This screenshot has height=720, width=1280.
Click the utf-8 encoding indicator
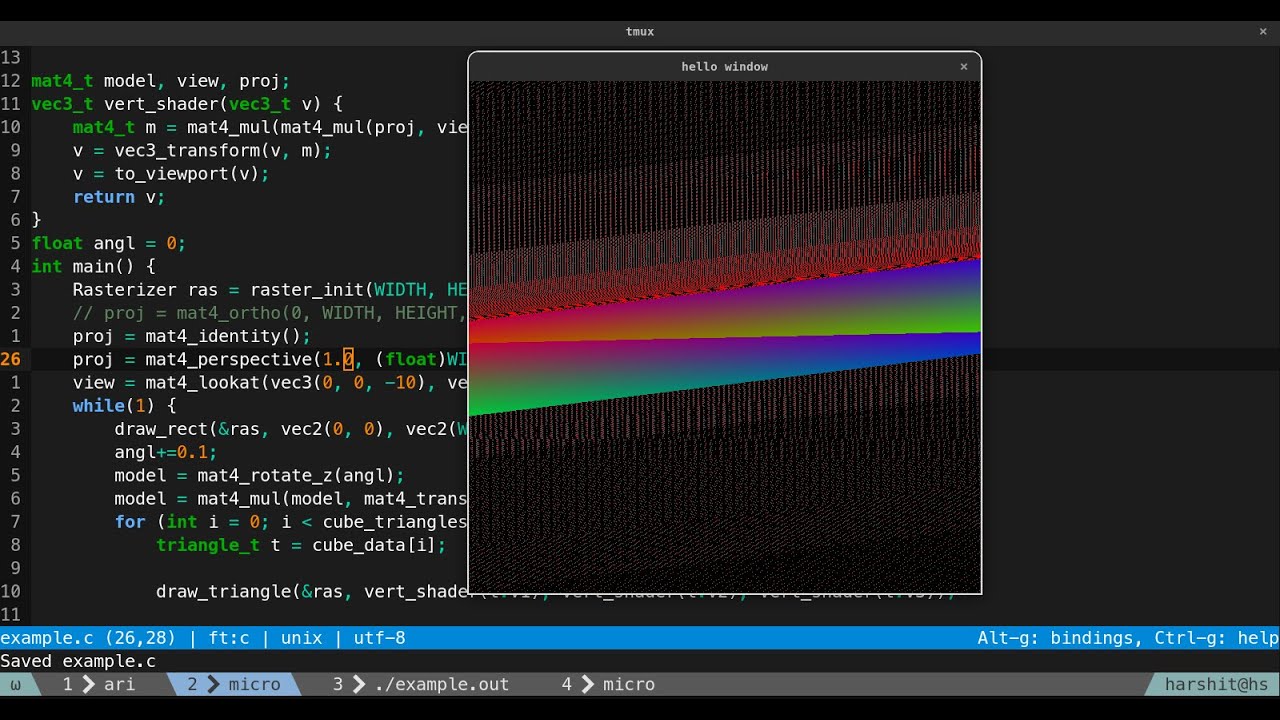point(379,638)
